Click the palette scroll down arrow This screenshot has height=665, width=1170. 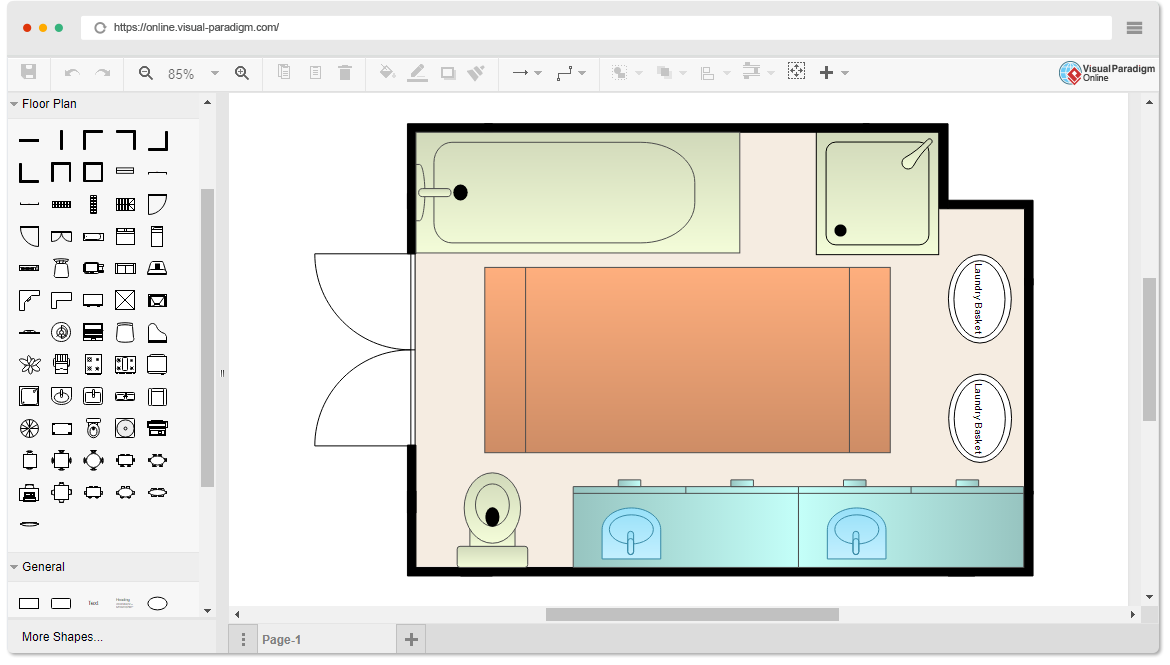pyautogui.click(x=207, y=611)
